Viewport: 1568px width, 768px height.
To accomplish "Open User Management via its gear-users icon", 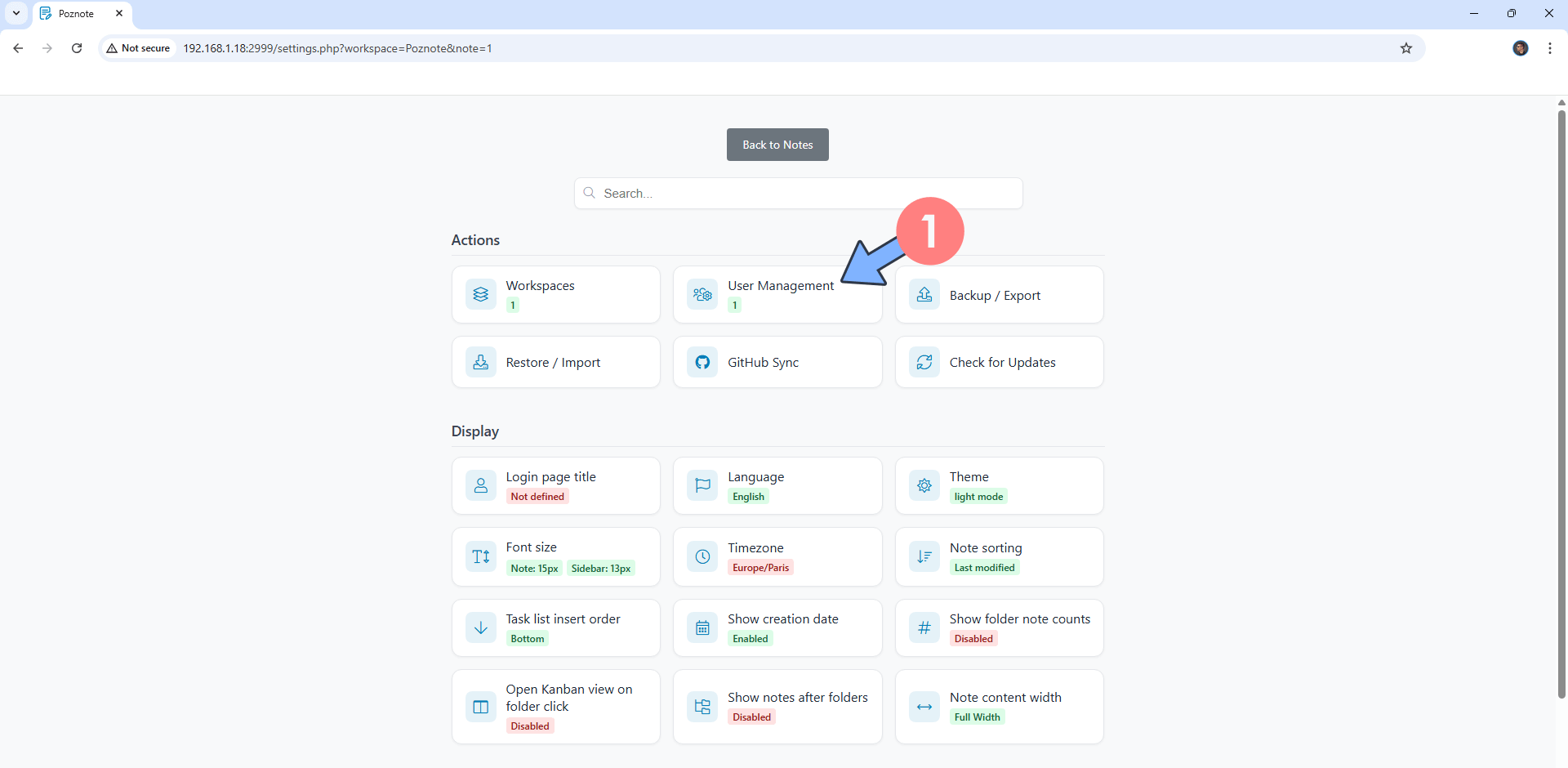I will pos(702,294).
